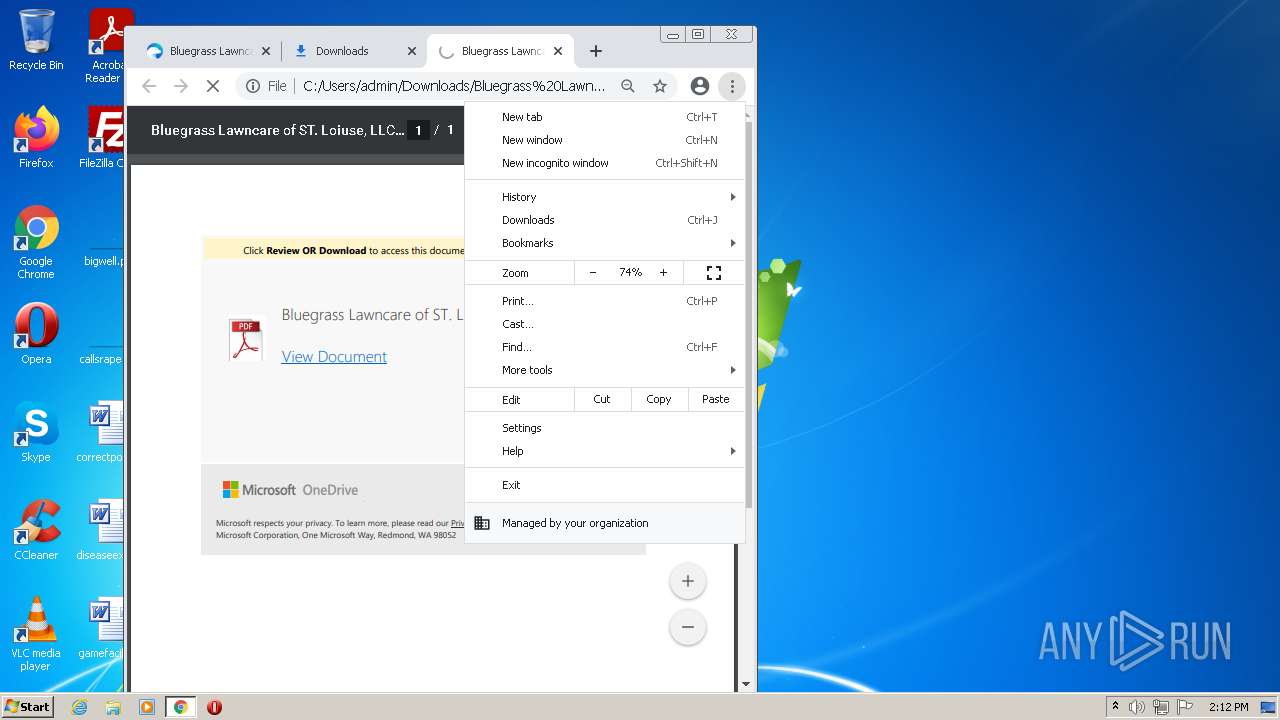Screen dimensions: 1280x720
Task: Expand the History submenu
Action: pyautogui.click(x=605, y=197)
